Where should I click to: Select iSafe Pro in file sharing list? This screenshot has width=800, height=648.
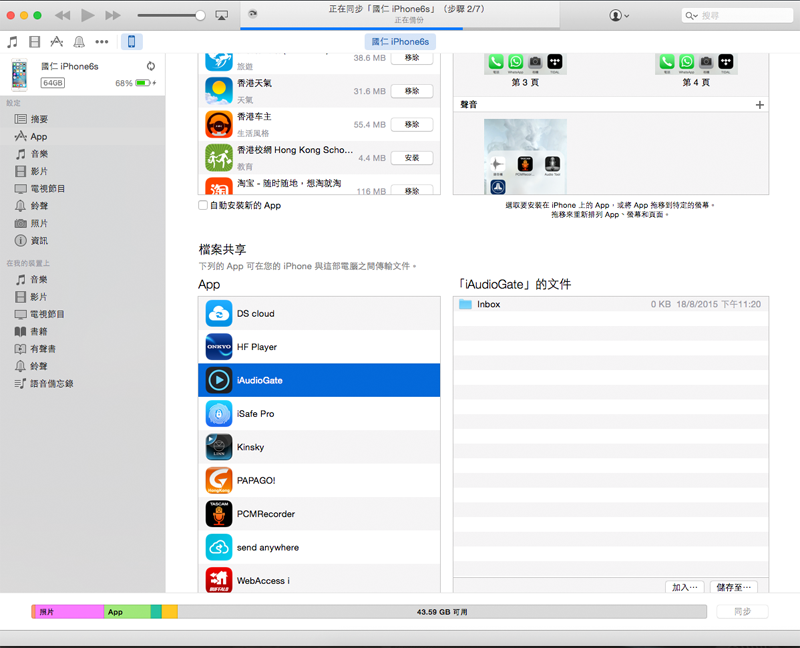pyautogui.click(x=319, y=414)
